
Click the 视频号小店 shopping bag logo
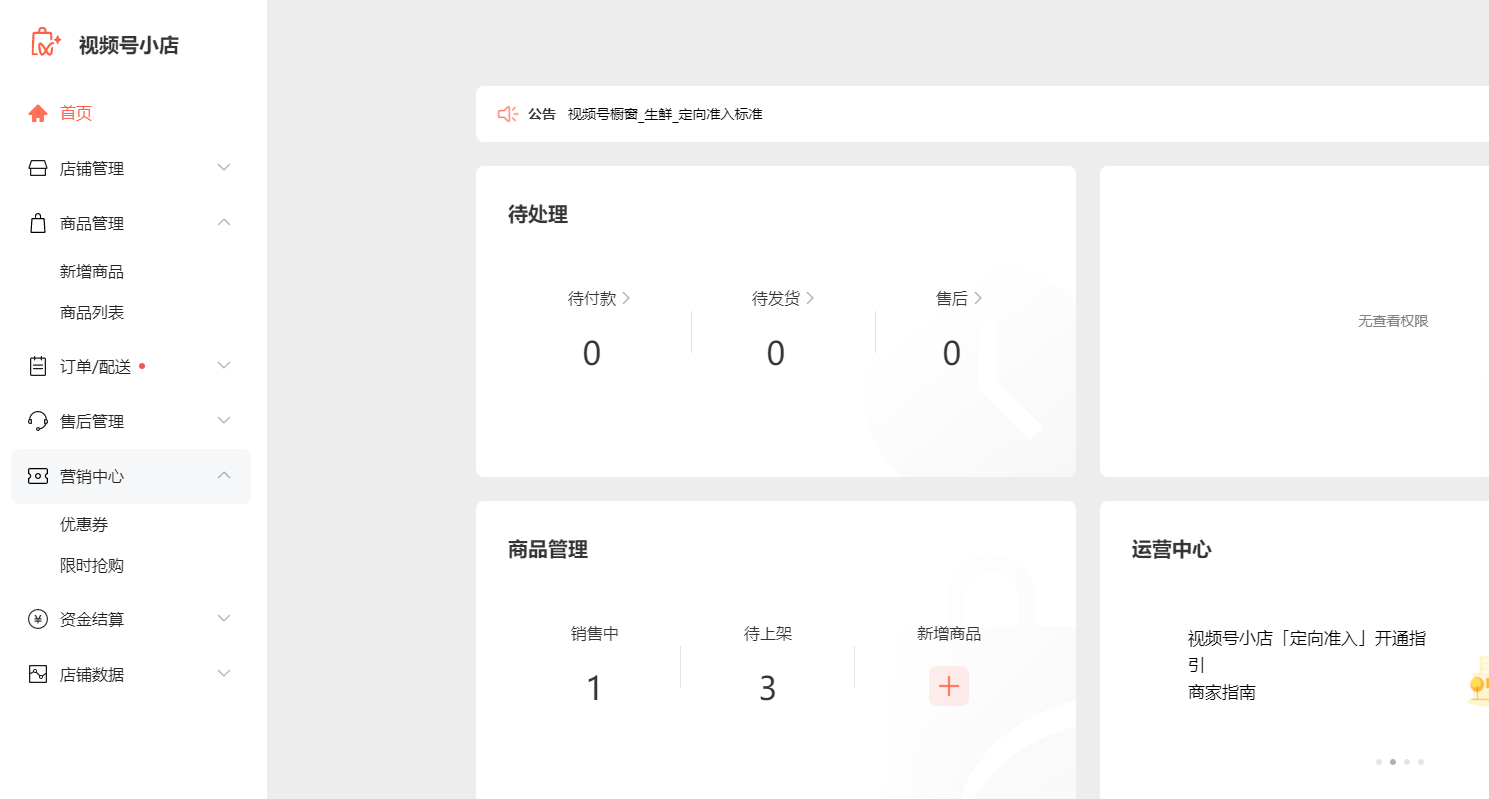point(46,42)
